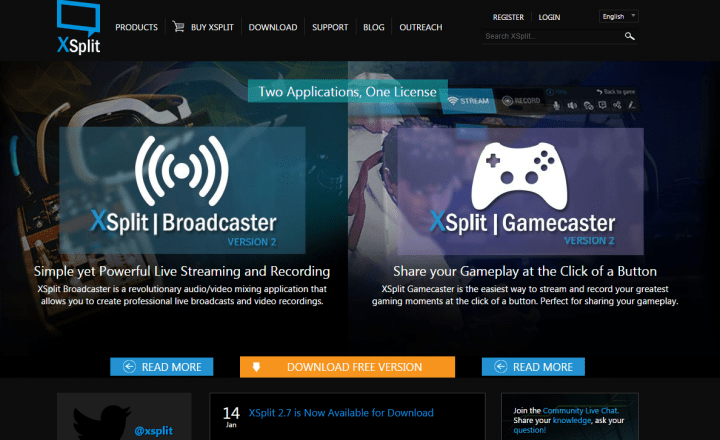Click the circled arrow icon on Broadcaster's Read More
The width and height of the screenshot is (720, 440).
[x=129, y=367]
